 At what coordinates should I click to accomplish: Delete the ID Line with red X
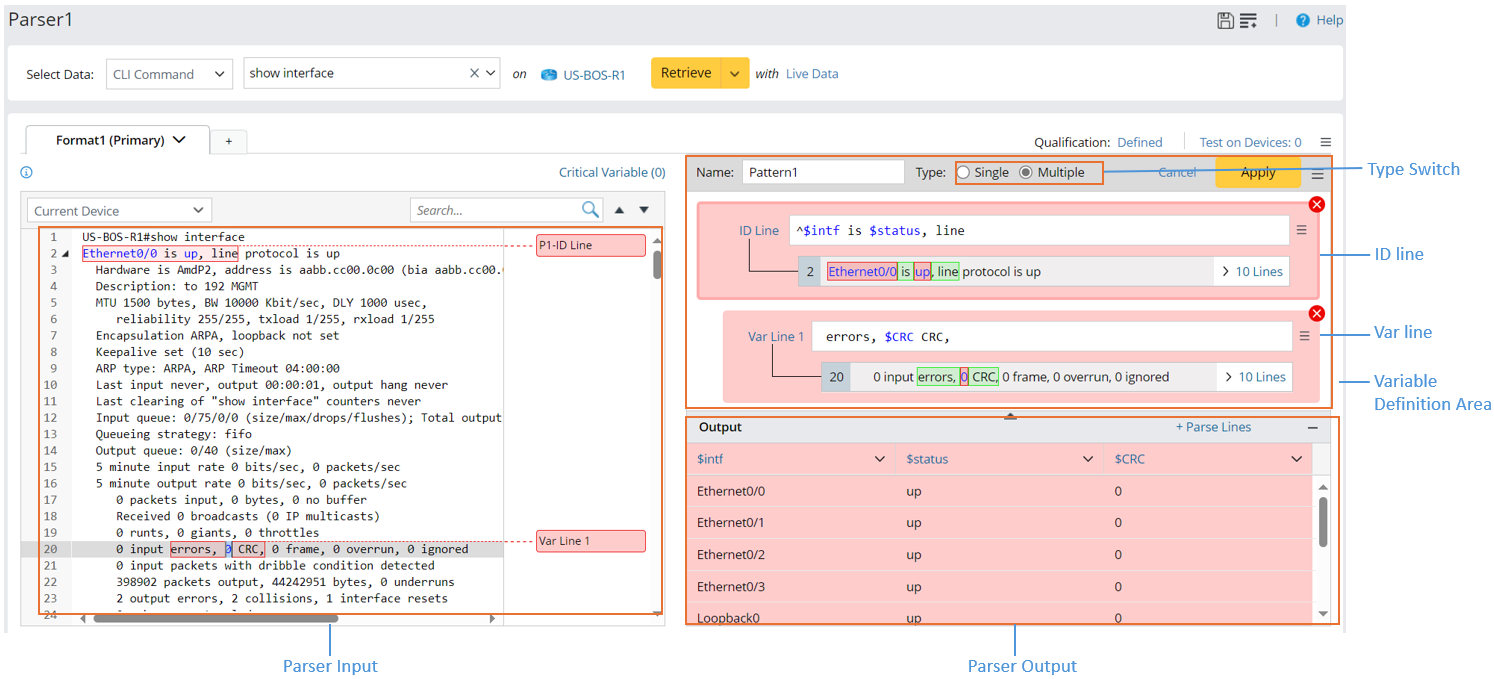coord(1317,204)
